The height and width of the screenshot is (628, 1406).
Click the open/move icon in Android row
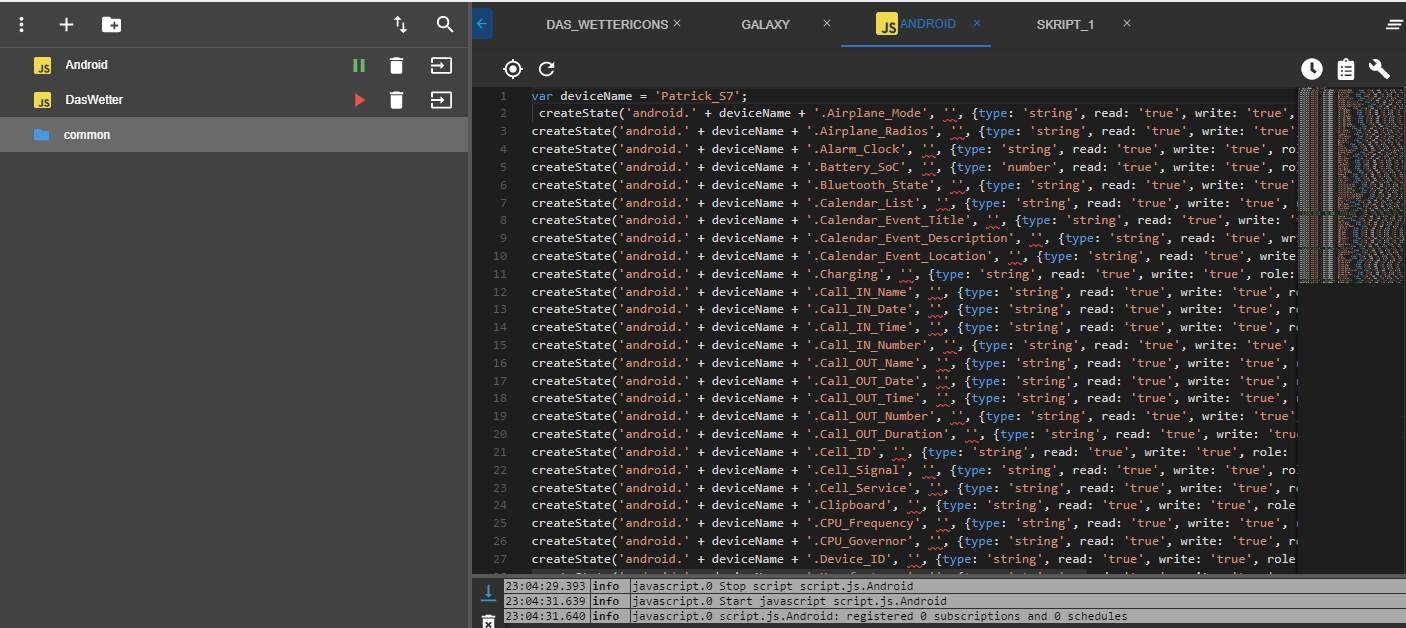[x=441, y=66]
